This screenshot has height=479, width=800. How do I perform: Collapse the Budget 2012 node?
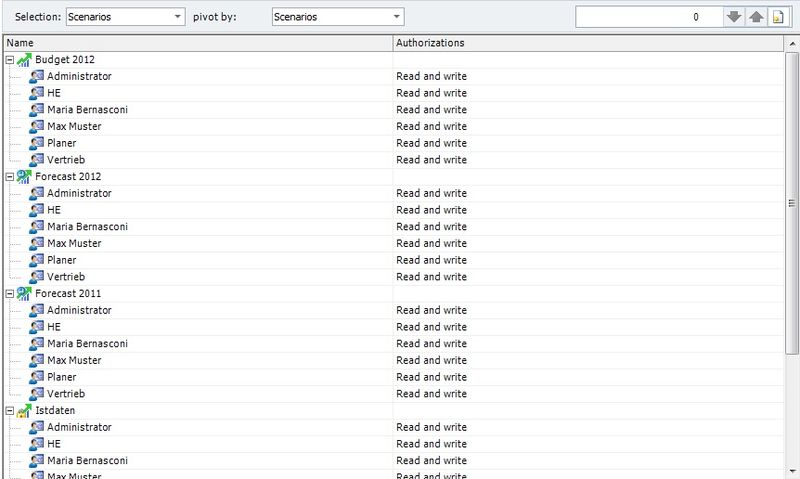(x=9, y=60)
